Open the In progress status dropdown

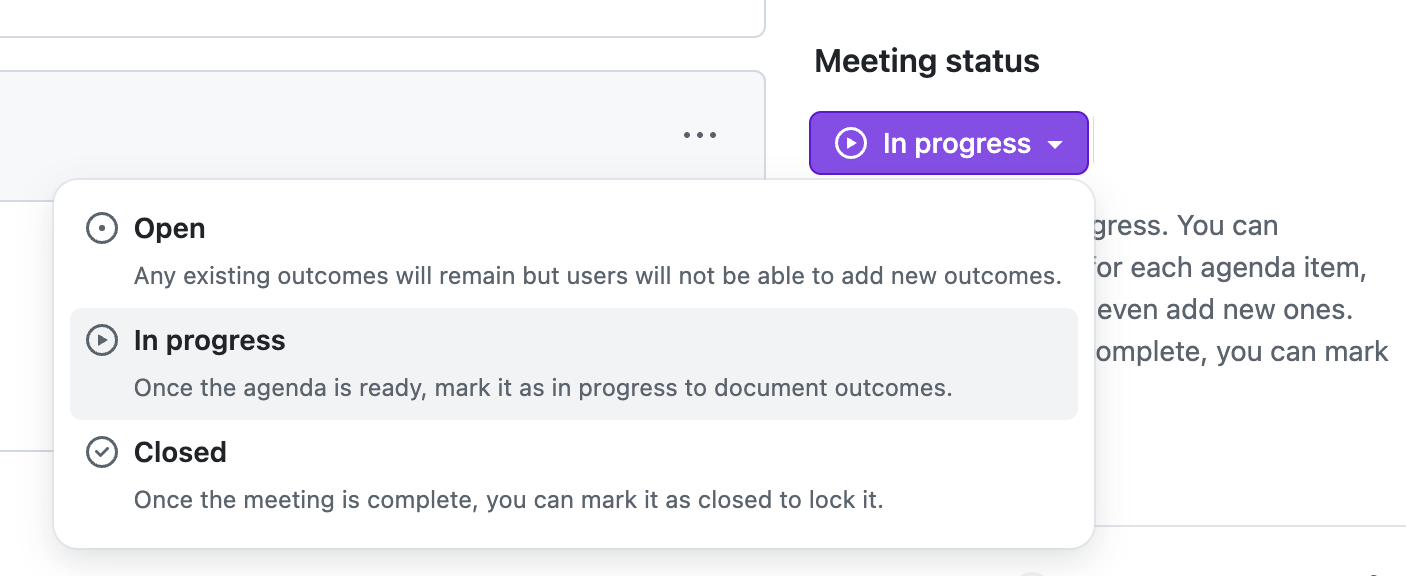(948, 143)
